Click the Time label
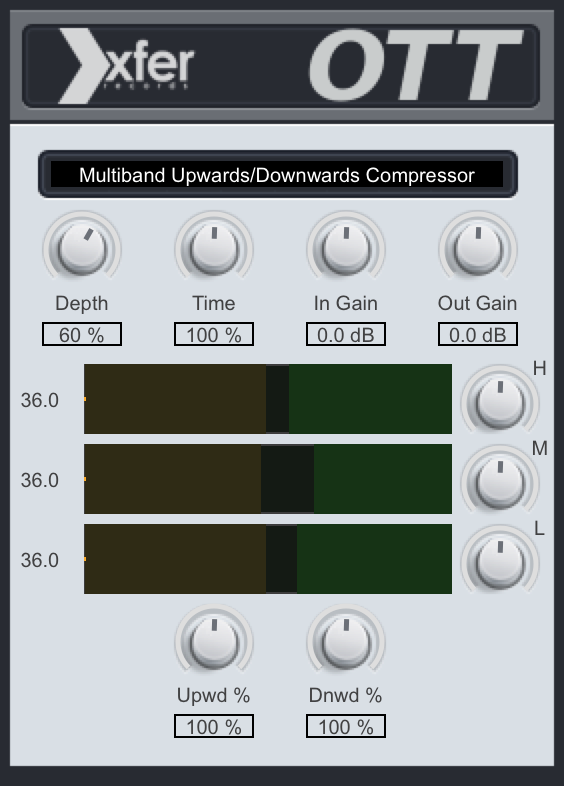Image resolution: width=564 pixels, height=786 pixels. (214, 303)
